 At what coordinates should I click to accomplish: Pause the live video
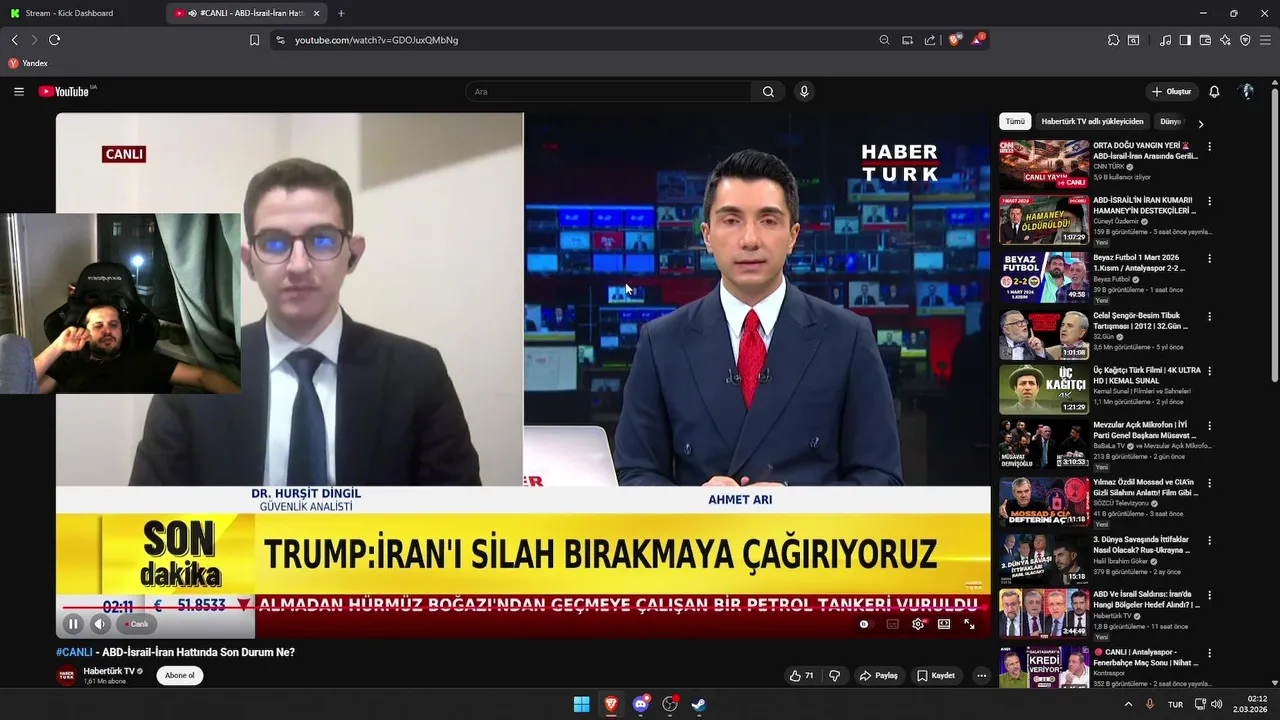click(73, 624)
